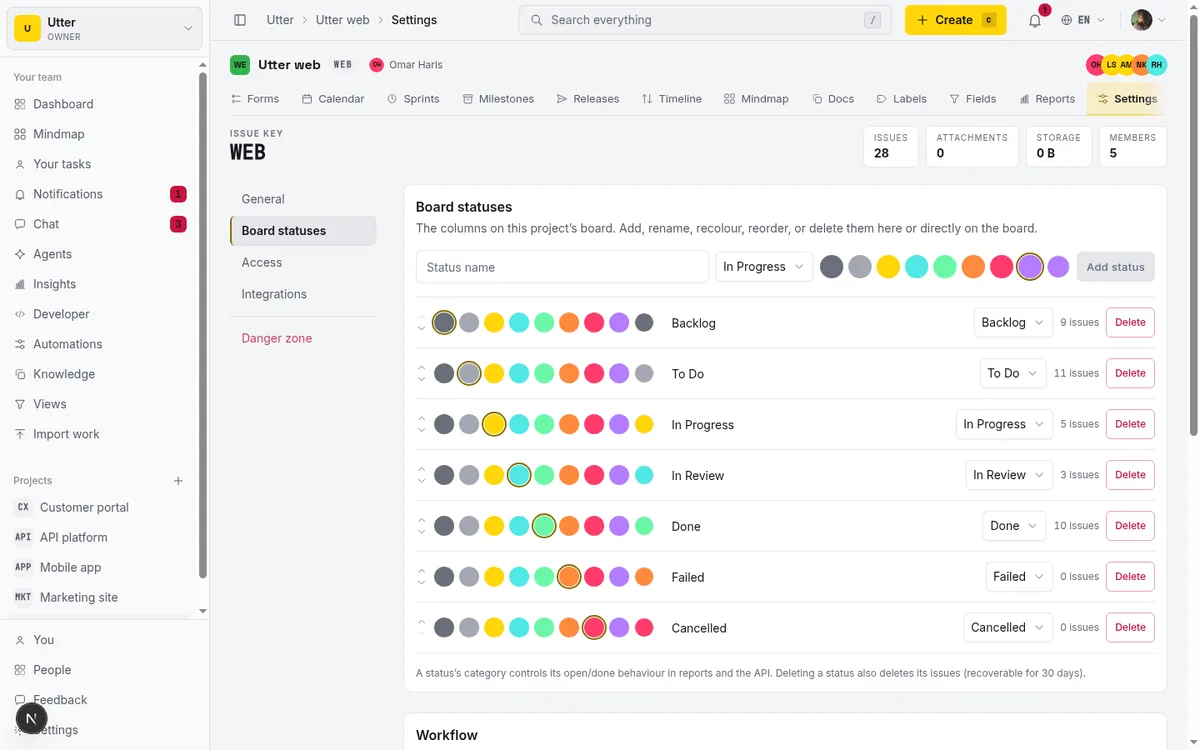This screenshot has height=750, width=1200.
Task: Open the user avatar menu
Action: click(x=1148, y=20)
